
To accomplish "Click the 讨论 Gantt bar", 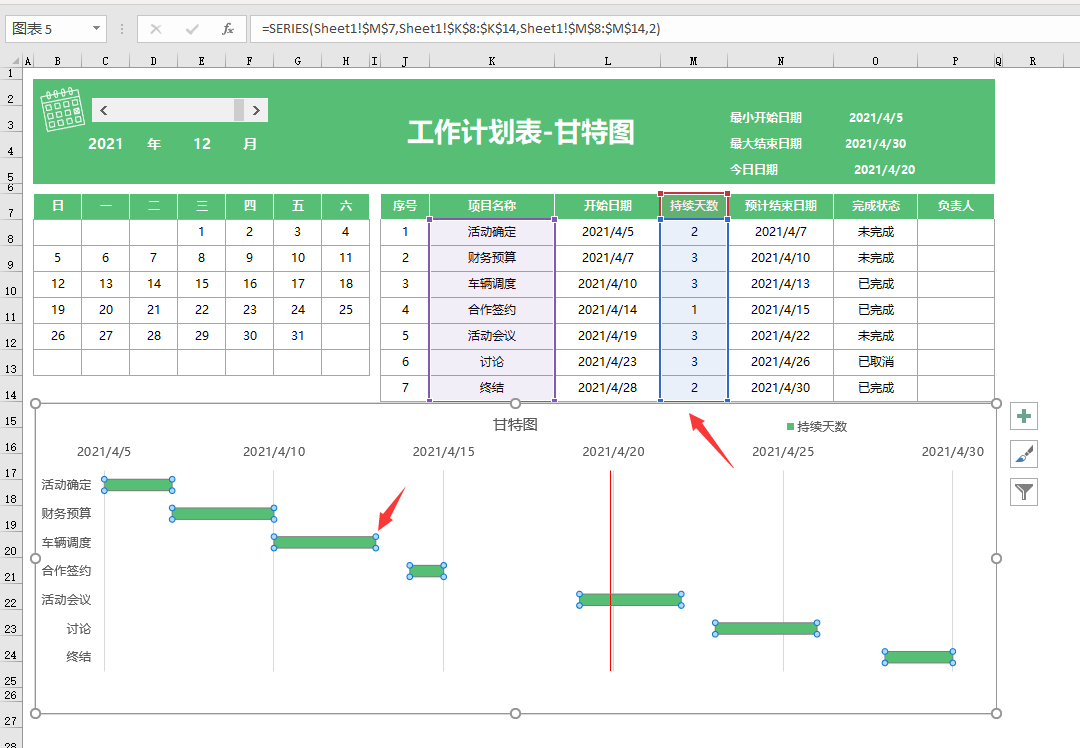I will click(x=766, y=628).
